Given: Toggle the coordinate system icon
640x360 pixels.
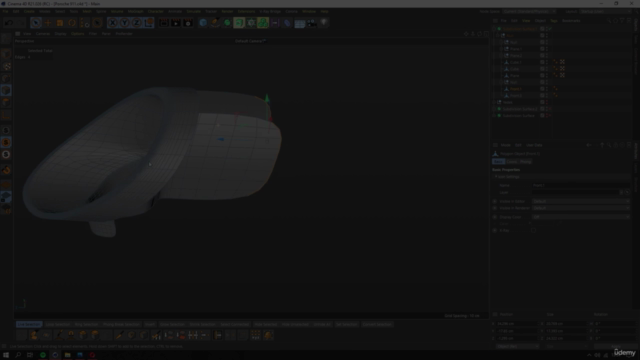Looking at the screenshot, I should 149,23.
